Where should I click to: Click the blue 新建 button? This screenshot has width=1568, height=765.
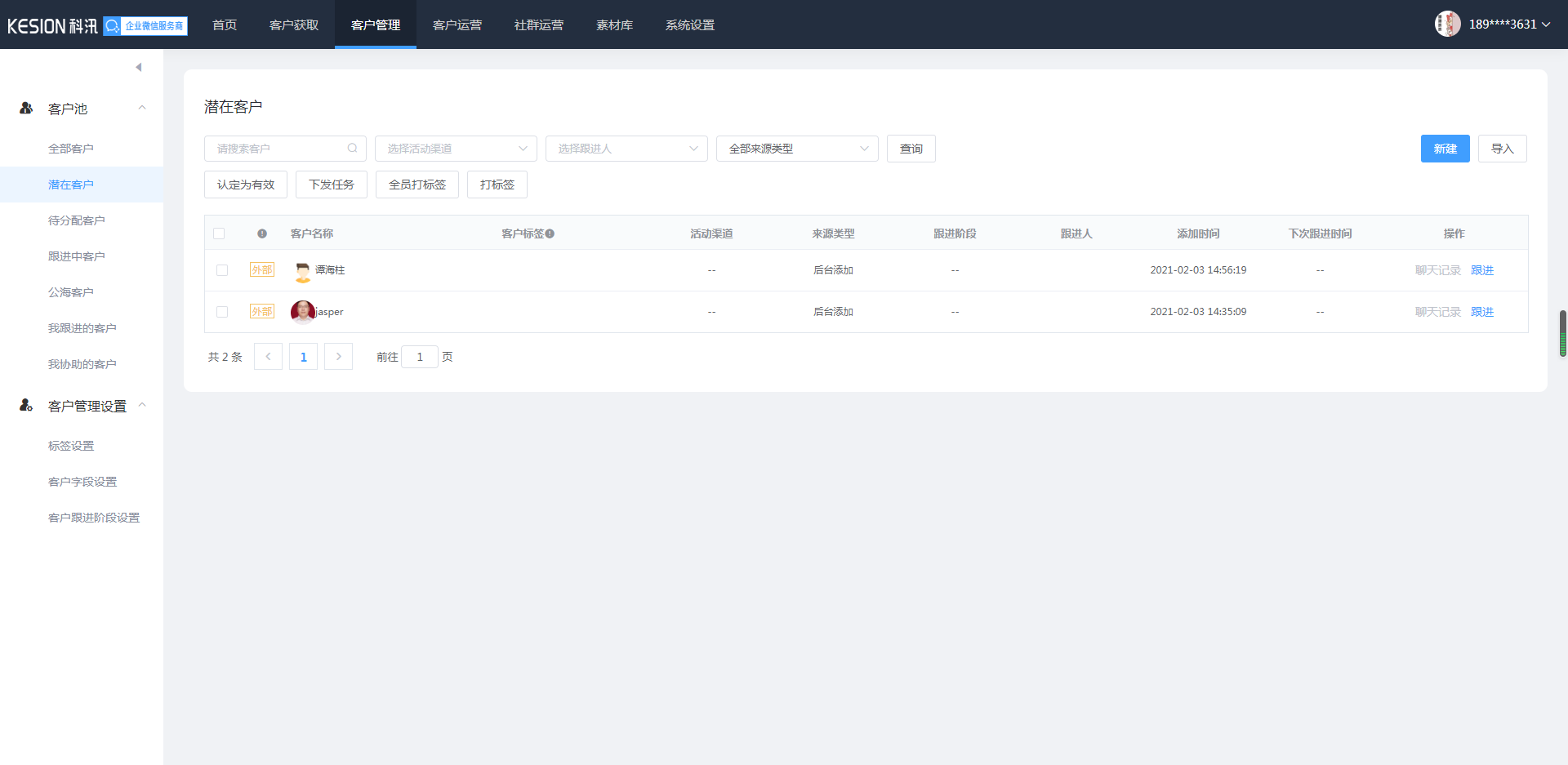pyautogui.click(x=1445, y=149)
